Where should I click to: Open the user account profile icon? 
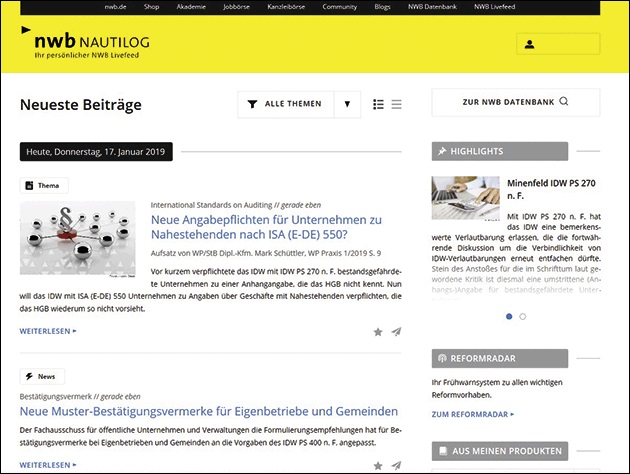(x=529, y=44)
